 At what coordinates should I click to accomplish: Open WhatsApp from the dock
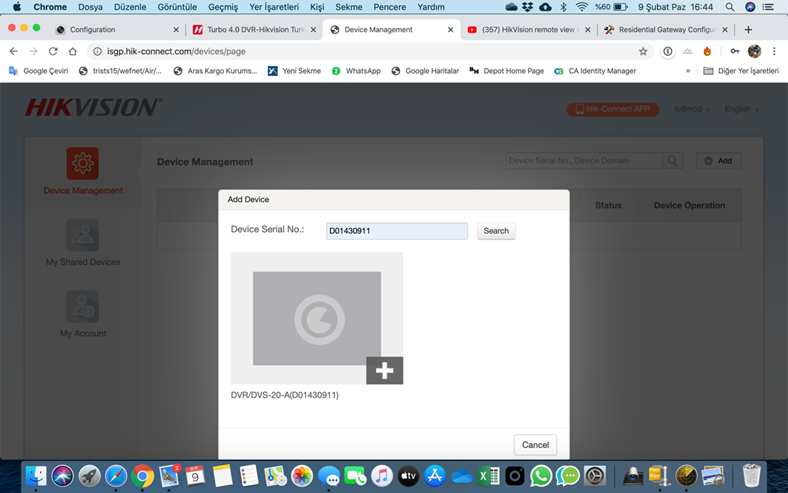(541, 476)
